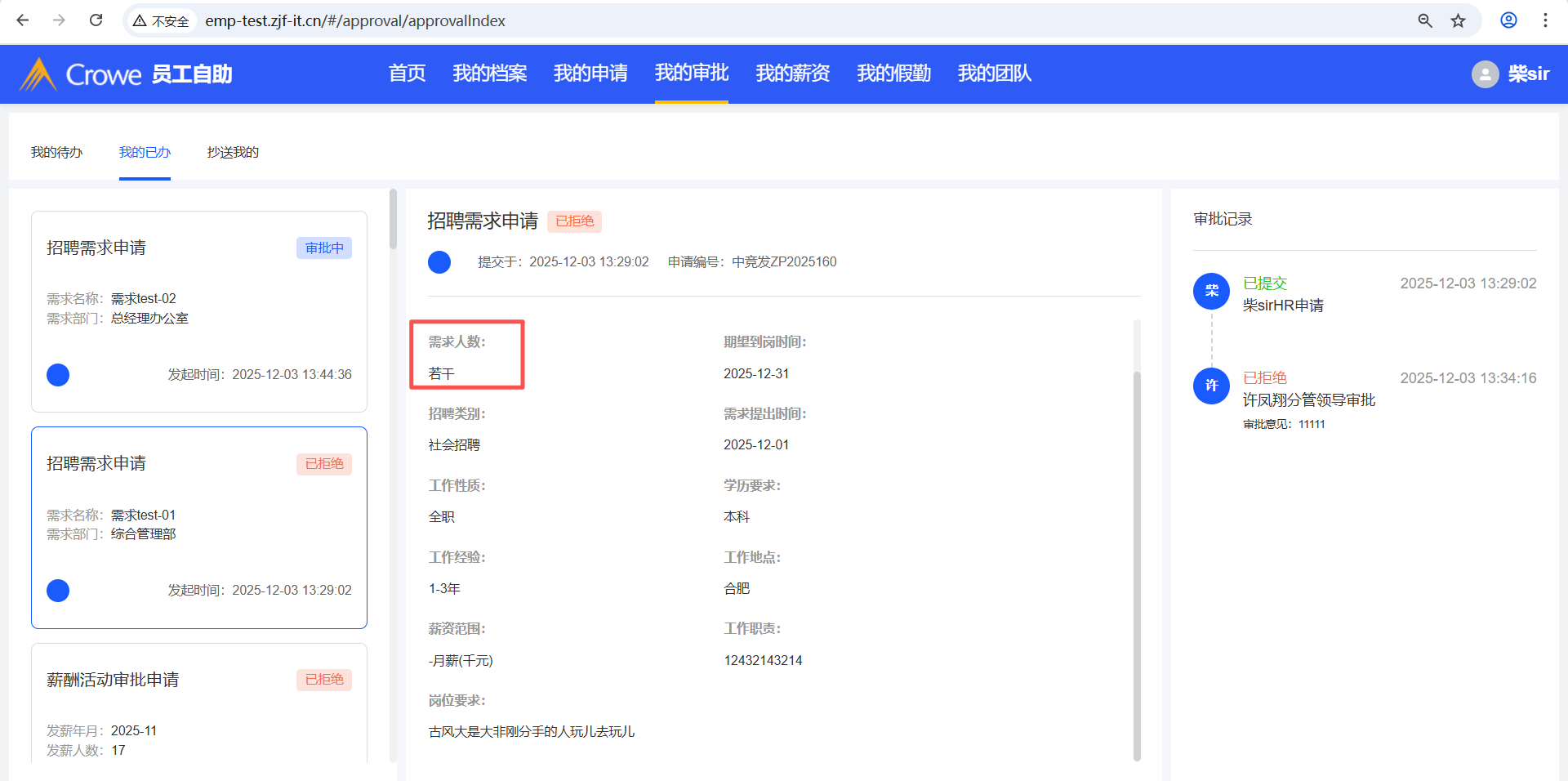The height and width of the screenshot is (781, 1568).
Task: Select the 需求test-01 request card
Action: tap(199, 528)
